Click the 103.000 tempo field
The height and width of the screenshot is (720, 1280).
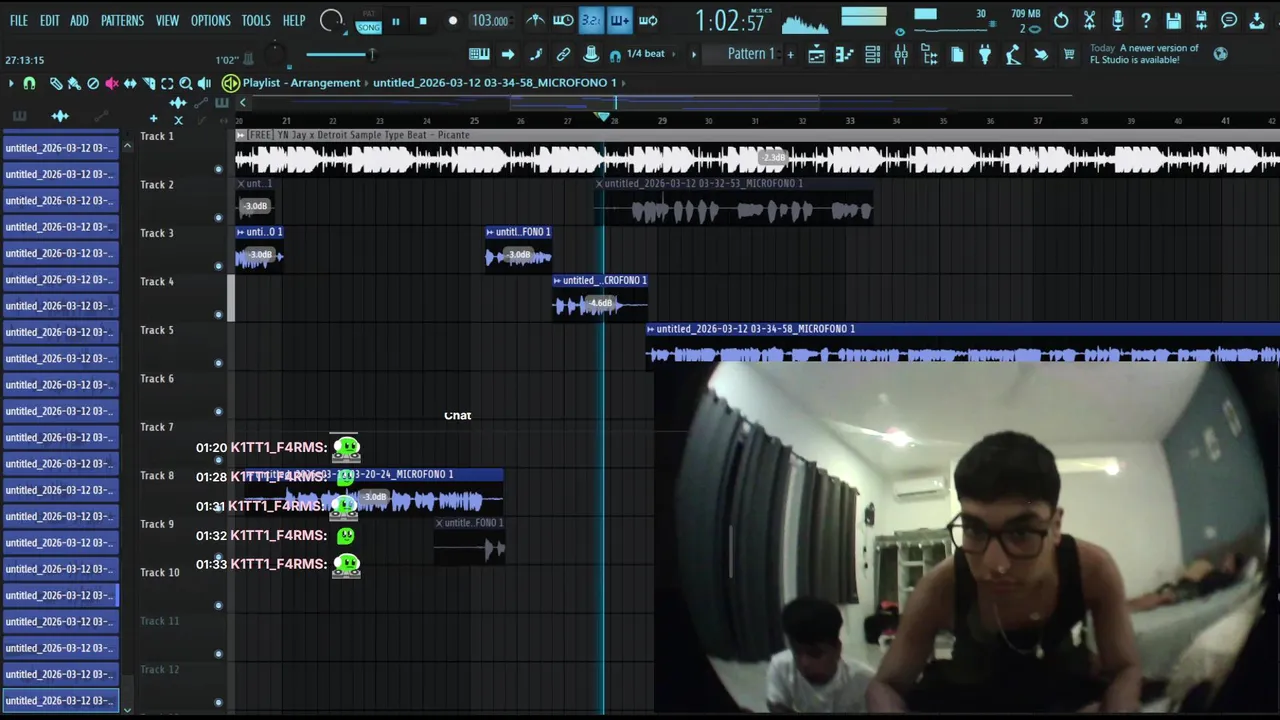point(490,21)
